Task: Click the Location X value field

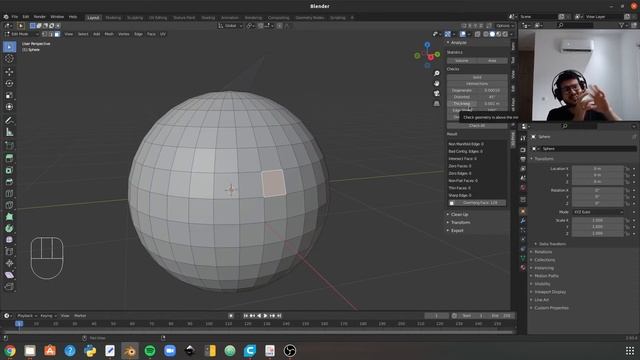Action: click(x=598, y=169)
